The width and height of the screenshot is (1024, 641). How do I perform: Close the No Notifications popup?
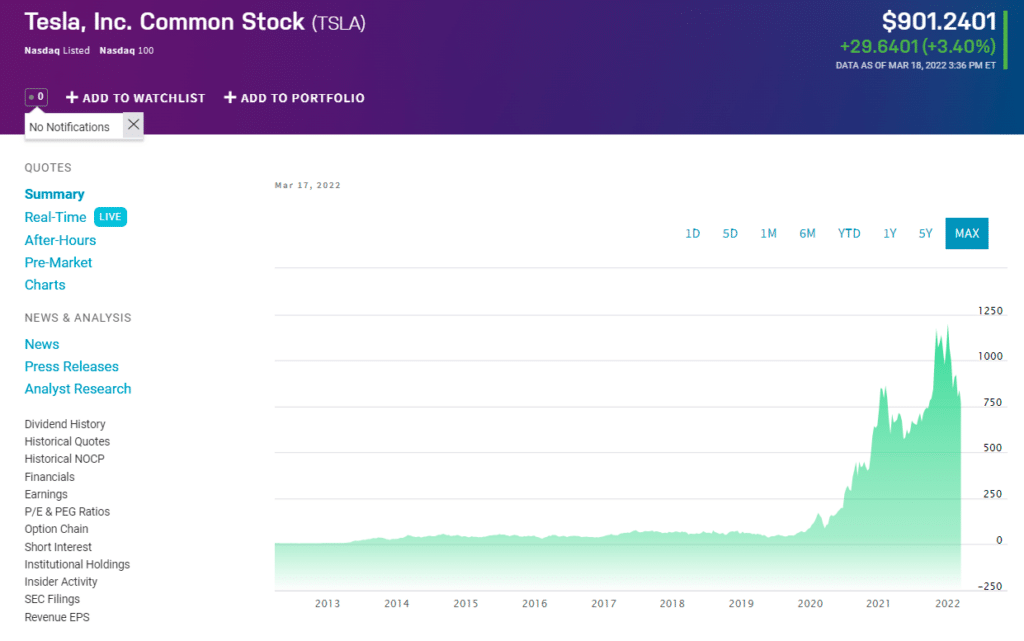[x=133, y=125]
